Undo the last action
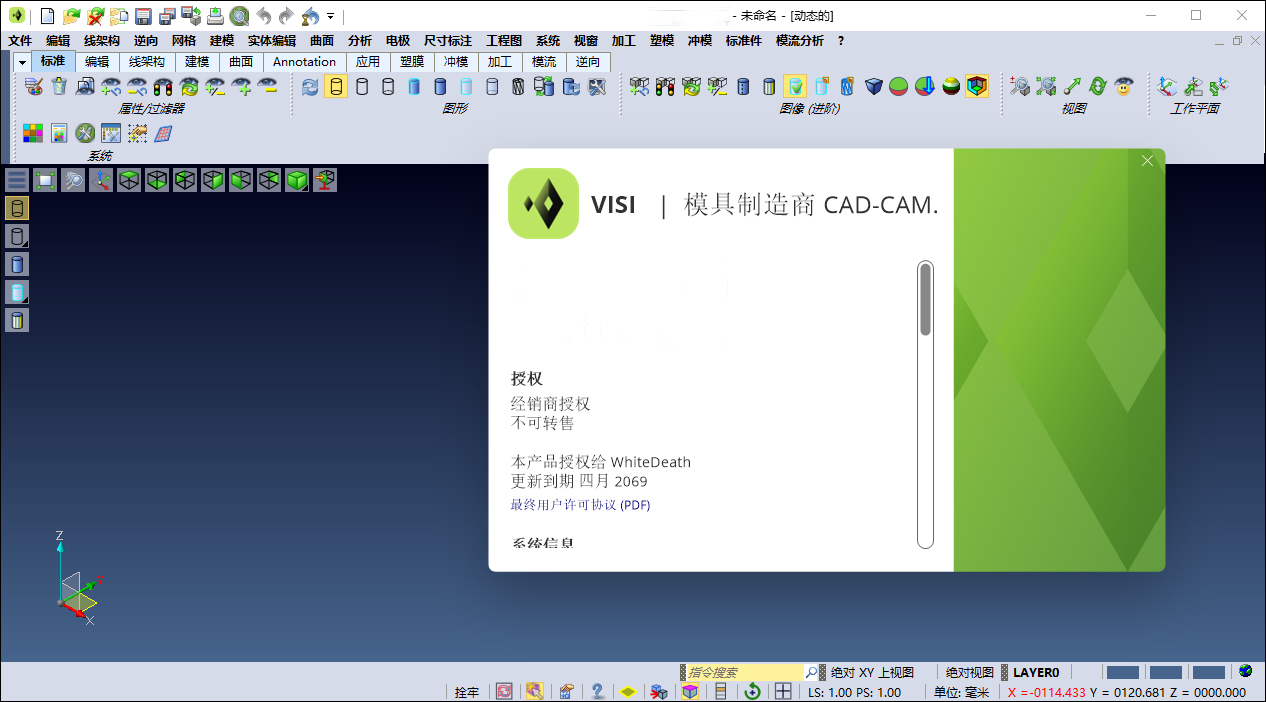This screenshot has height=702, width=1266. click(264, 16)
